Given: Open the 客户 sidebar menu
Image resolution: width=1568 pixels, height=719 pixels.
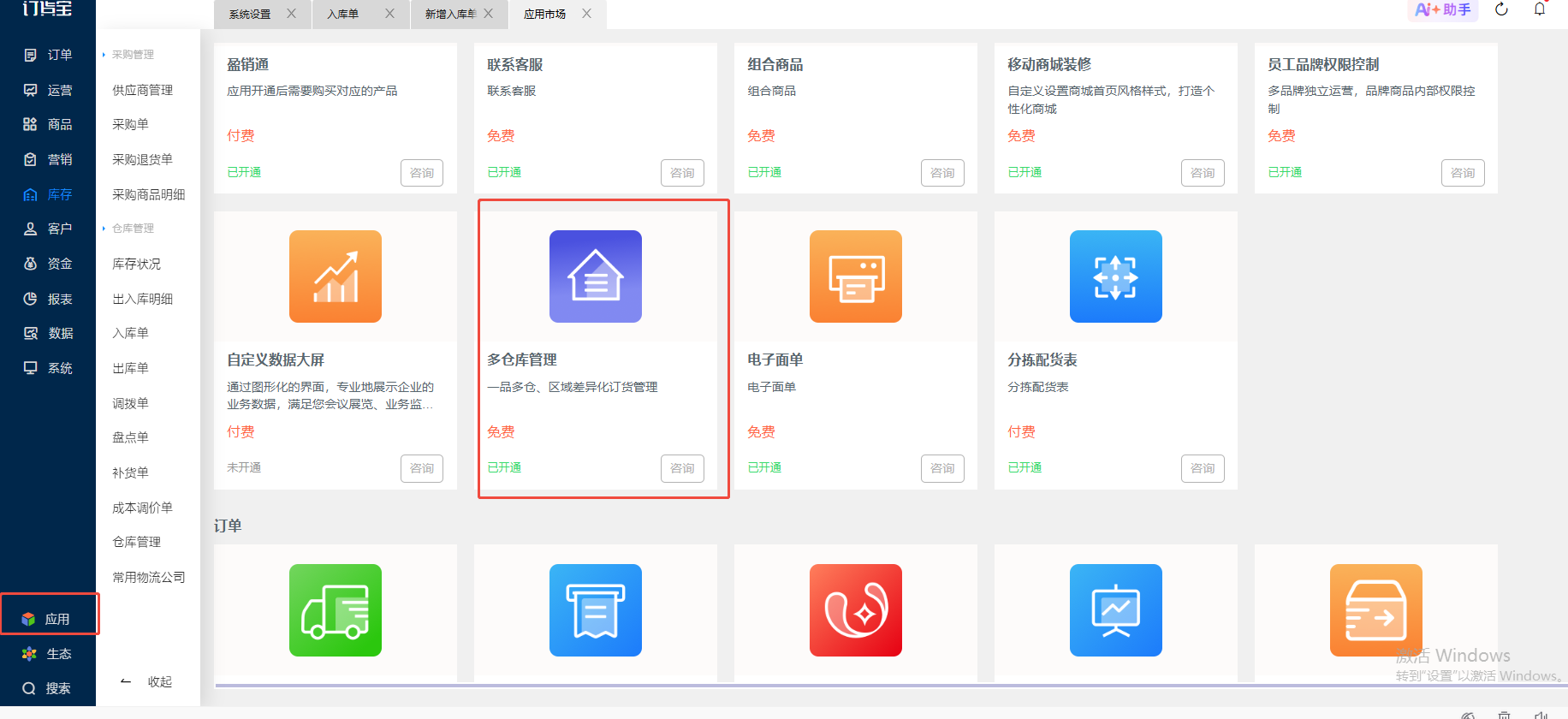Looking at the screenshot, I should point(48,229).
